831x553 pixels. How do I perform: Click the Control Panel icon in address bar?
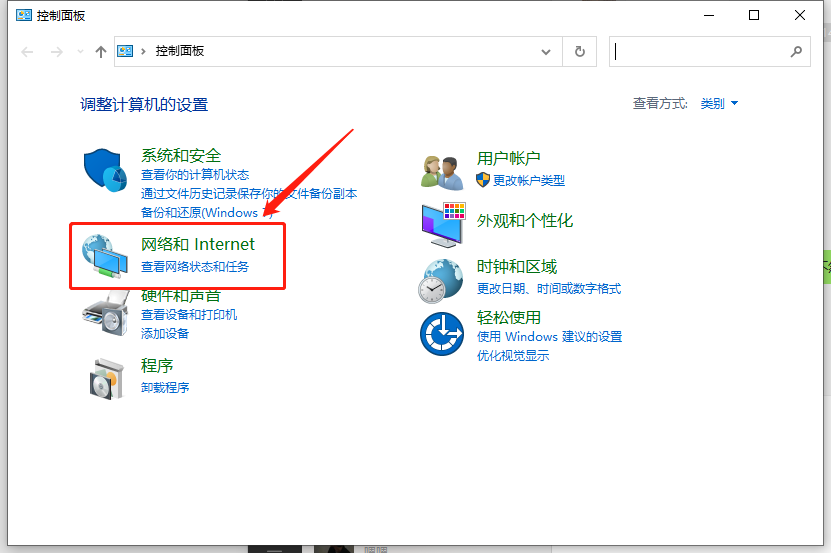coord(125,51)
